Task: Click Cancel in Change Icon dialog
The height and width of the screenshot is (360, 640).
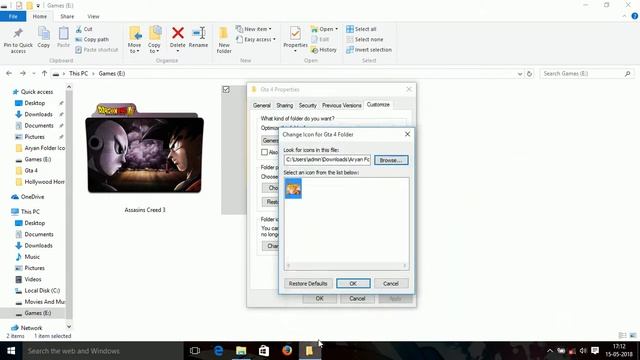Action: 391,283
